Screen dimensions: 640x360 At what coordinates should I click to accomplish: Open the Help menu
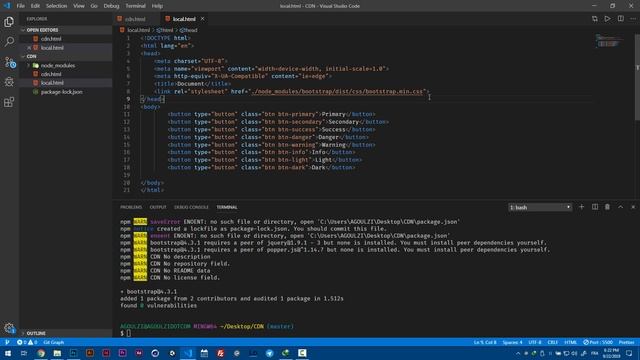tap(157, 6)
